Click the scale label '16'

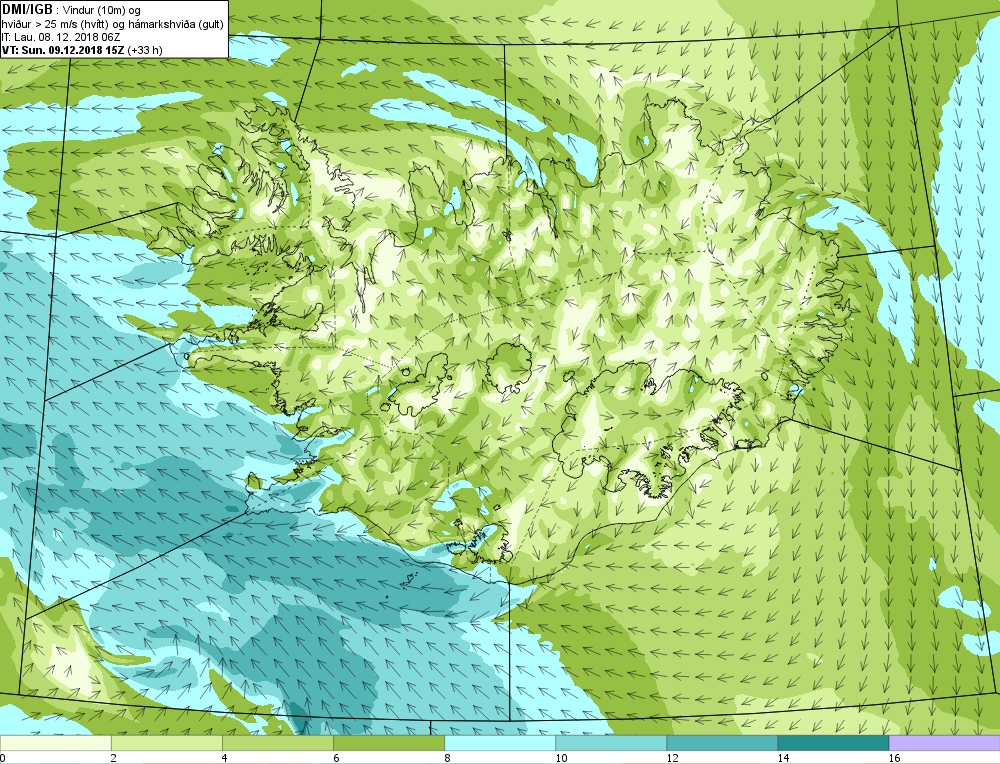[x=893, y=758]
